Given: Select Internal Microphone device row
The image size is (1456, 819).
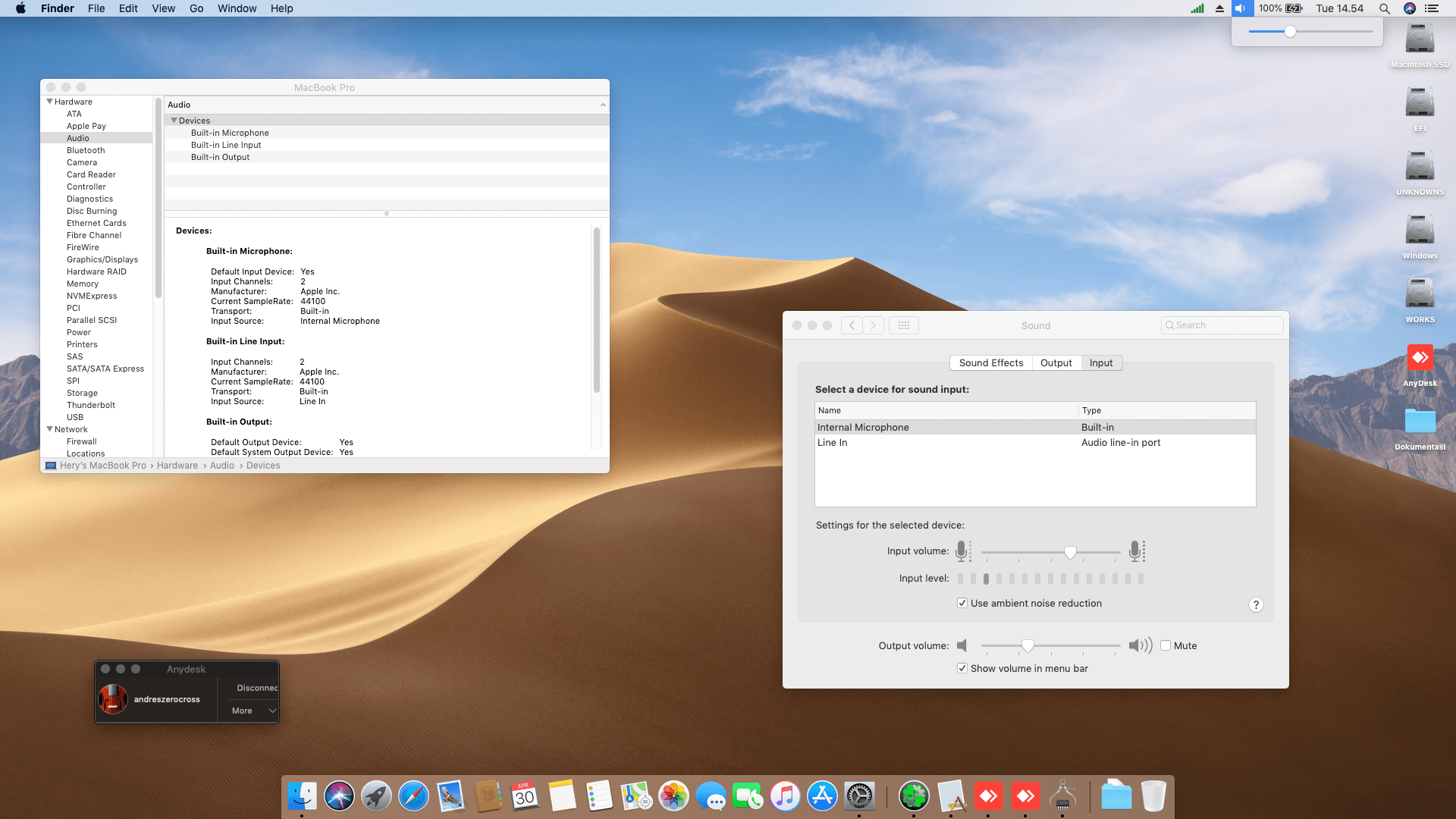Looking at the screenshot, I should pos(1035,427).
